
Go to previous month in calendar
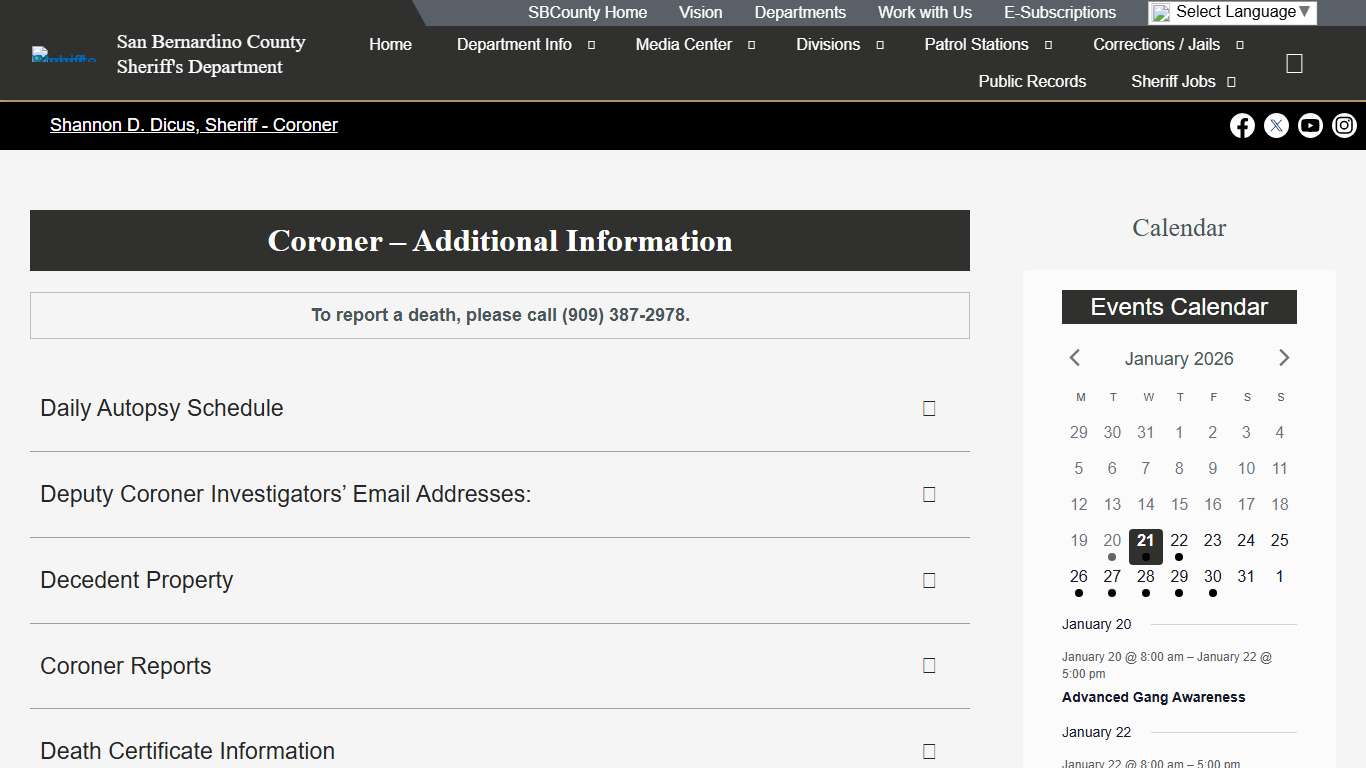tap(1075, 358)
